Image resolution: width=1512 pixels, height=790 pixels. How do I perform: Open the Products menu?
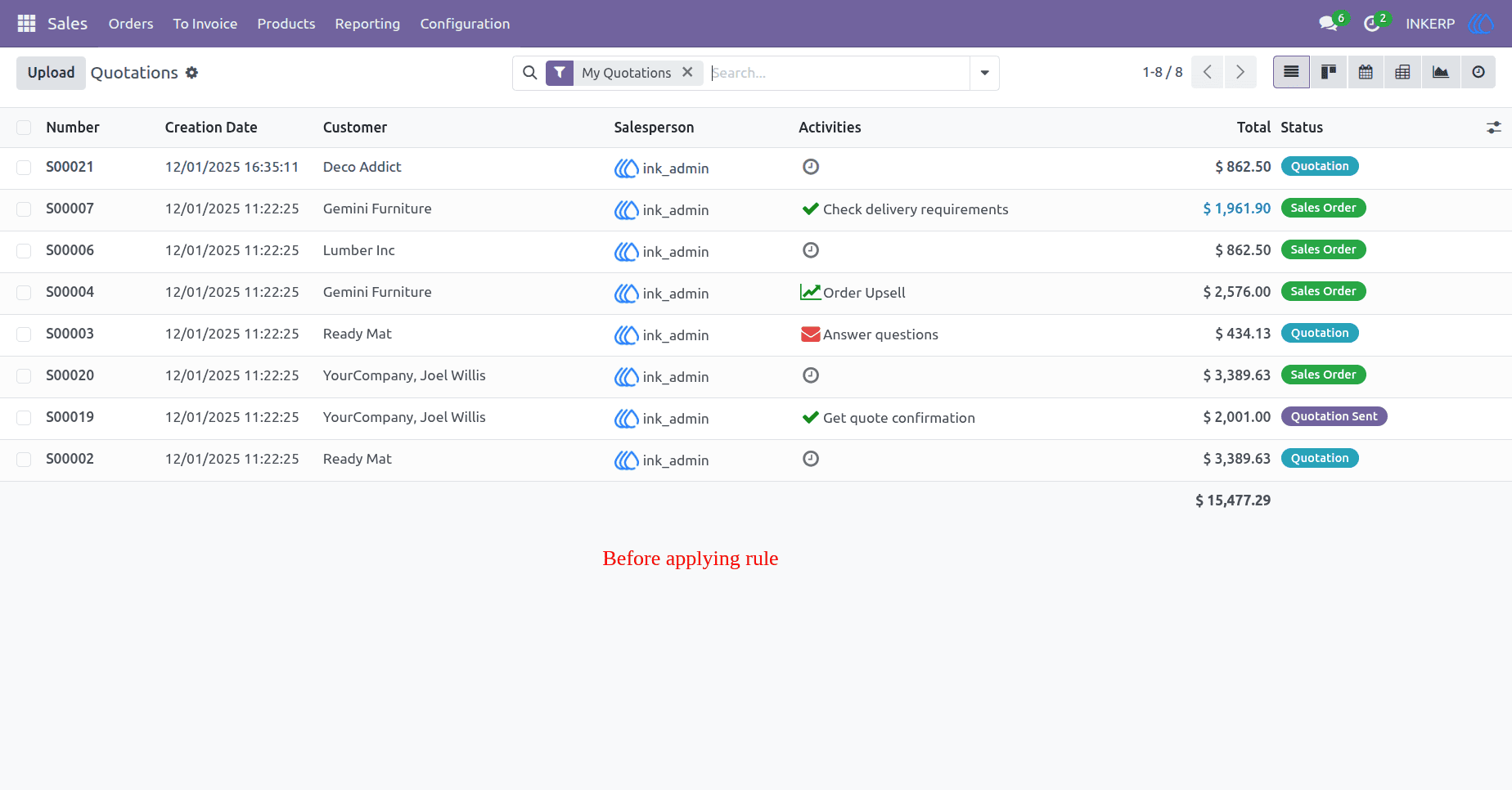pyautogui.click(x=286, y=24)
